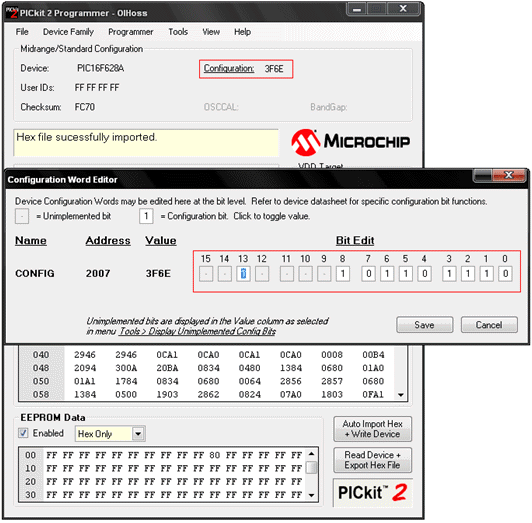The width and height of the screenshot is (532, 523).
Task: Toggle configuration bit 8
Action: [343, 274]
